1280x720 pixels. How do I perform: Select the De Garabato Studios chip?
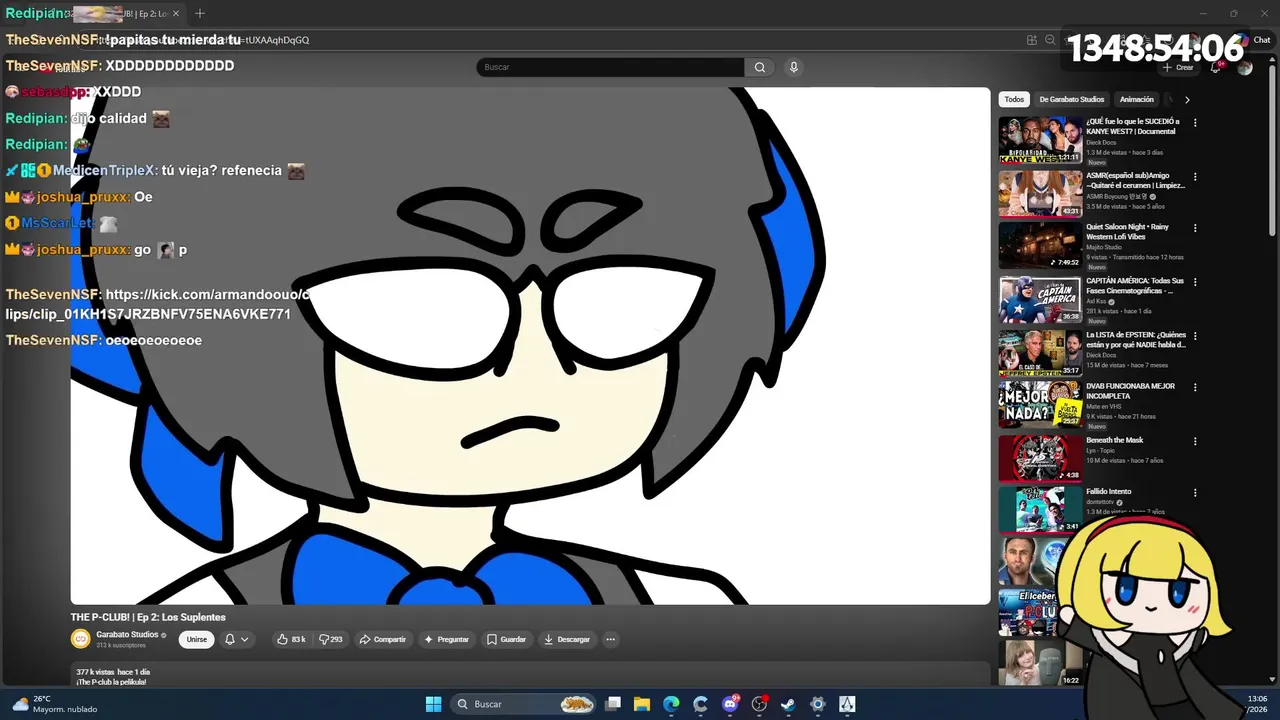(x=1072, y=99)
